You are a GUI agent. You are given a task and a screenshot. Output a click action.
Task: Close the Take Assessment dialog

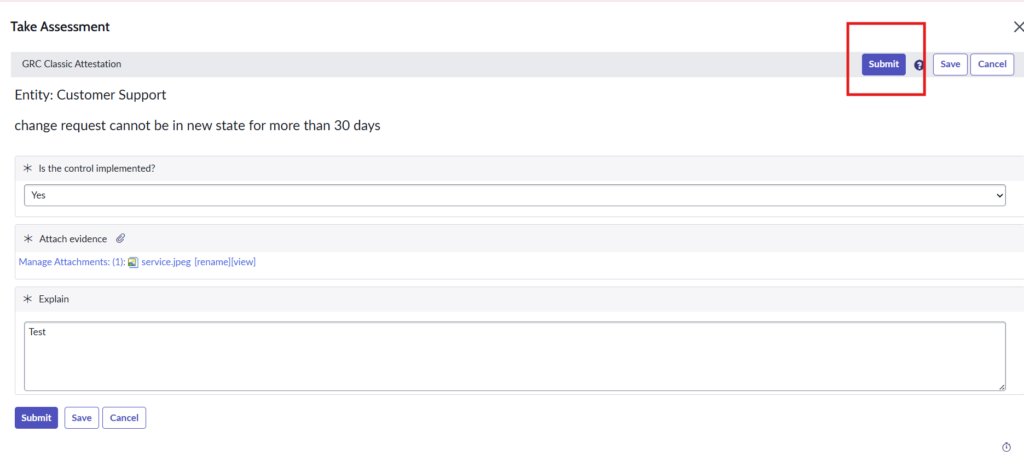click(1018, 27)
